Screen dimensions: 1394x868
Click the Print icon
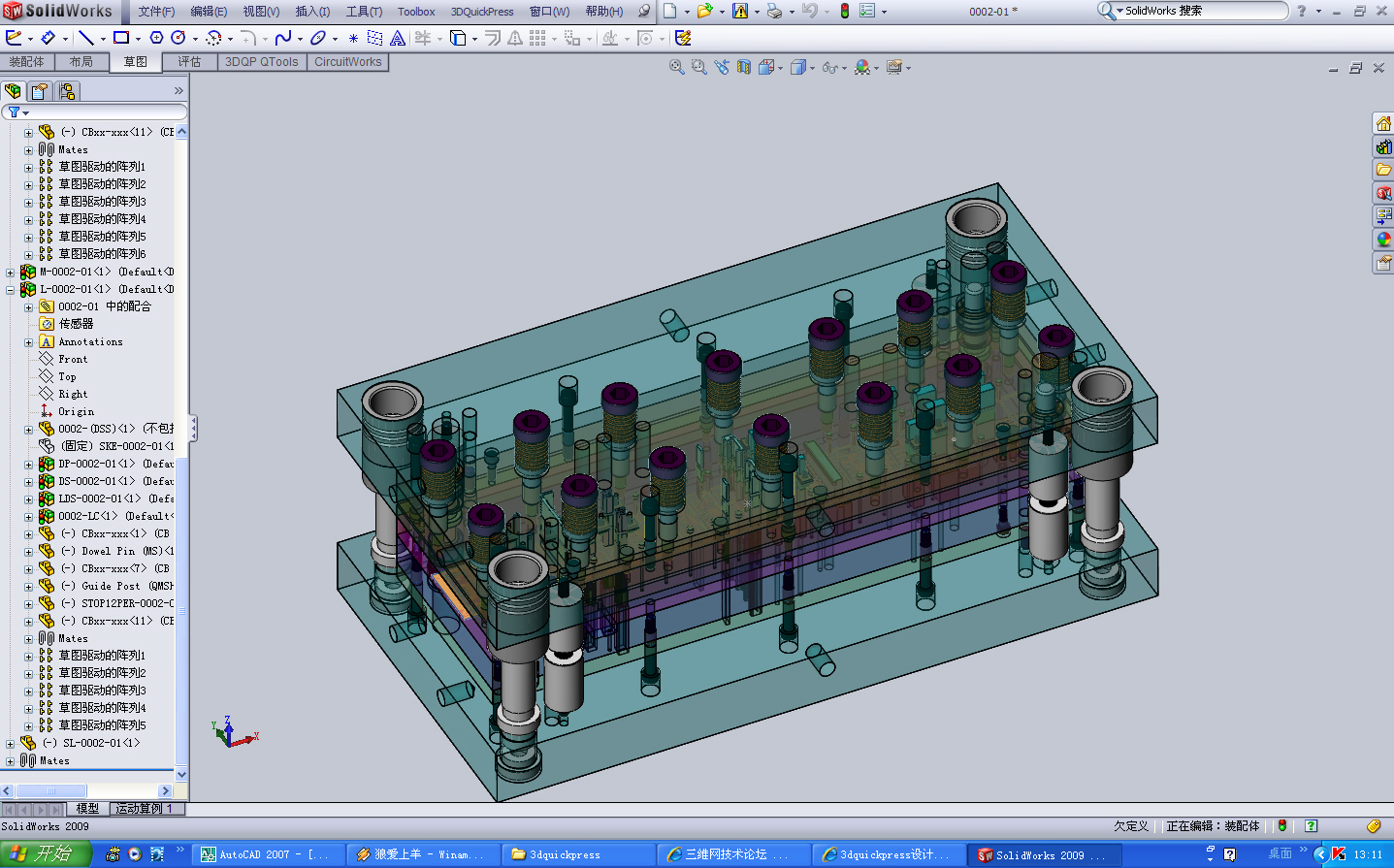pos(774,11)
